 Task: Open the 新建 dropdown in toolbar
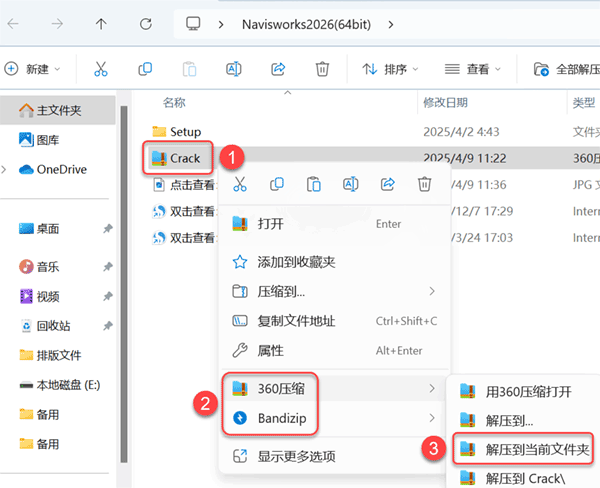[x=32, y=69]
